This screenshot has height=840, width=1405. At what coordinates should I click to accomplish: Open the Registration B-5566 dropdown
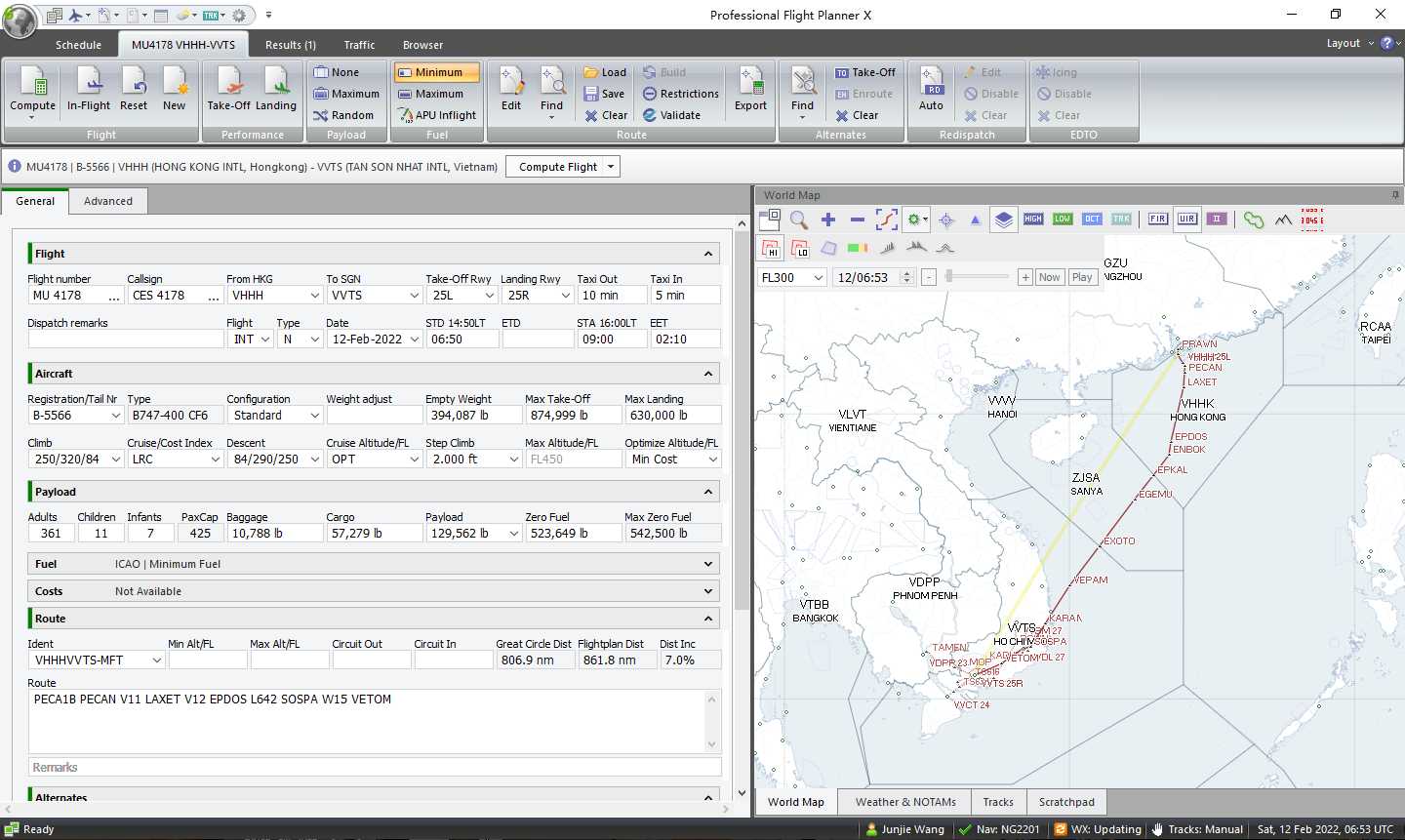115,416
